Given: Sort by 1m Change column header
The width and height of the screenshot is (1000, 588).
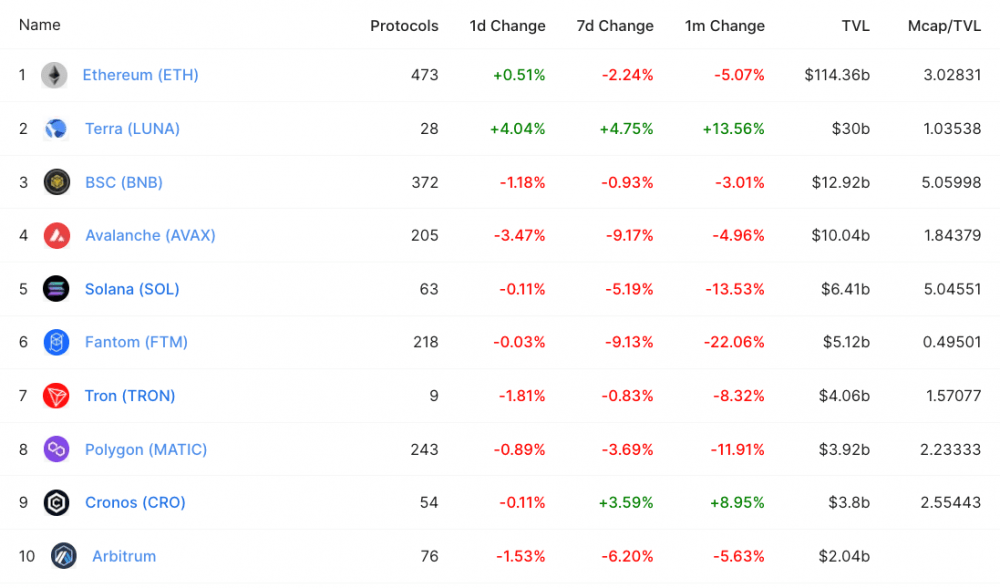Looking at the screenshot, I should click(x=724, y=26).
